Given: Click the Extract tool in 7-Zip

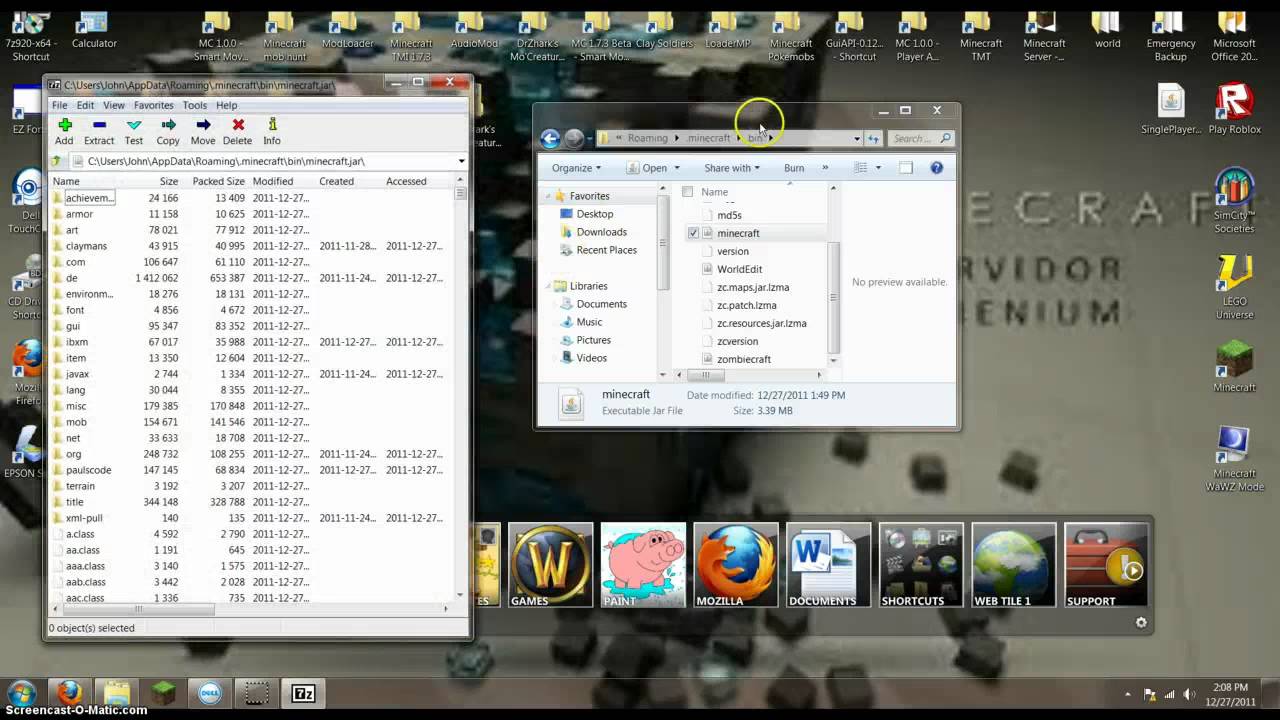Looking at the screenshot, I should pos(99,131).
